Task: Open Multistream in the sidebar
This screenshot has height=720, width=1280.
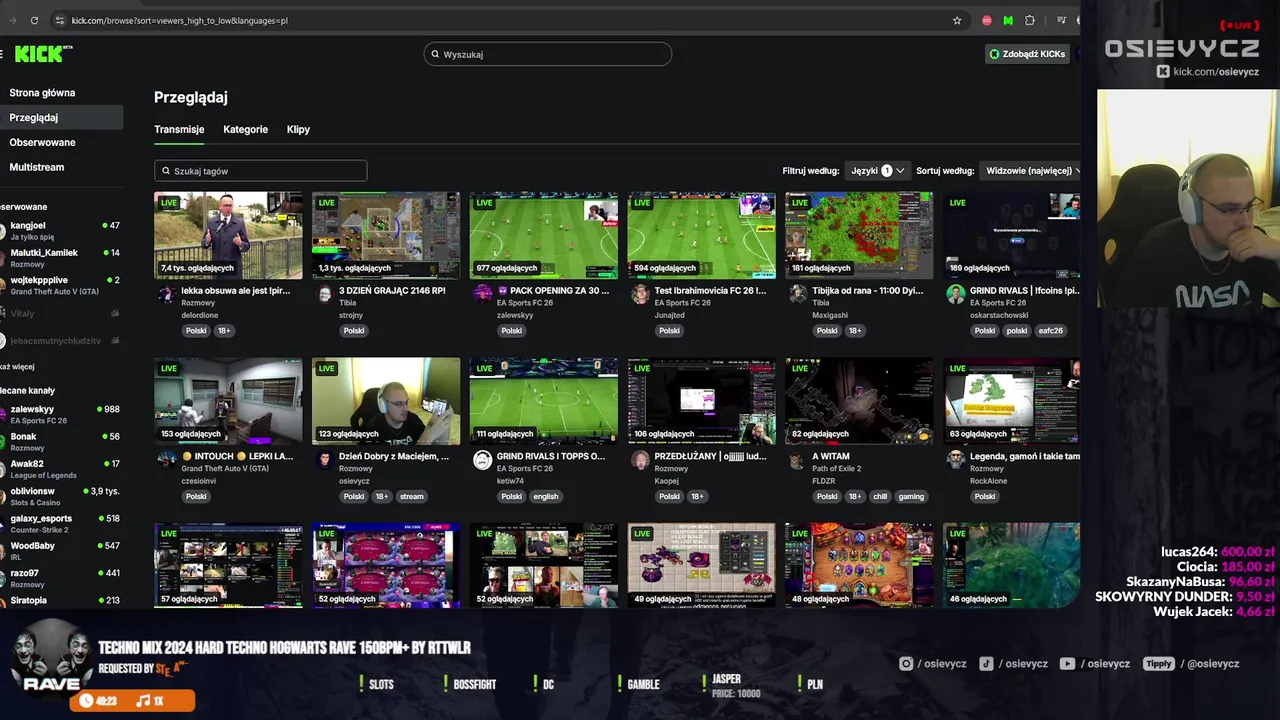Action: (37, 167)
